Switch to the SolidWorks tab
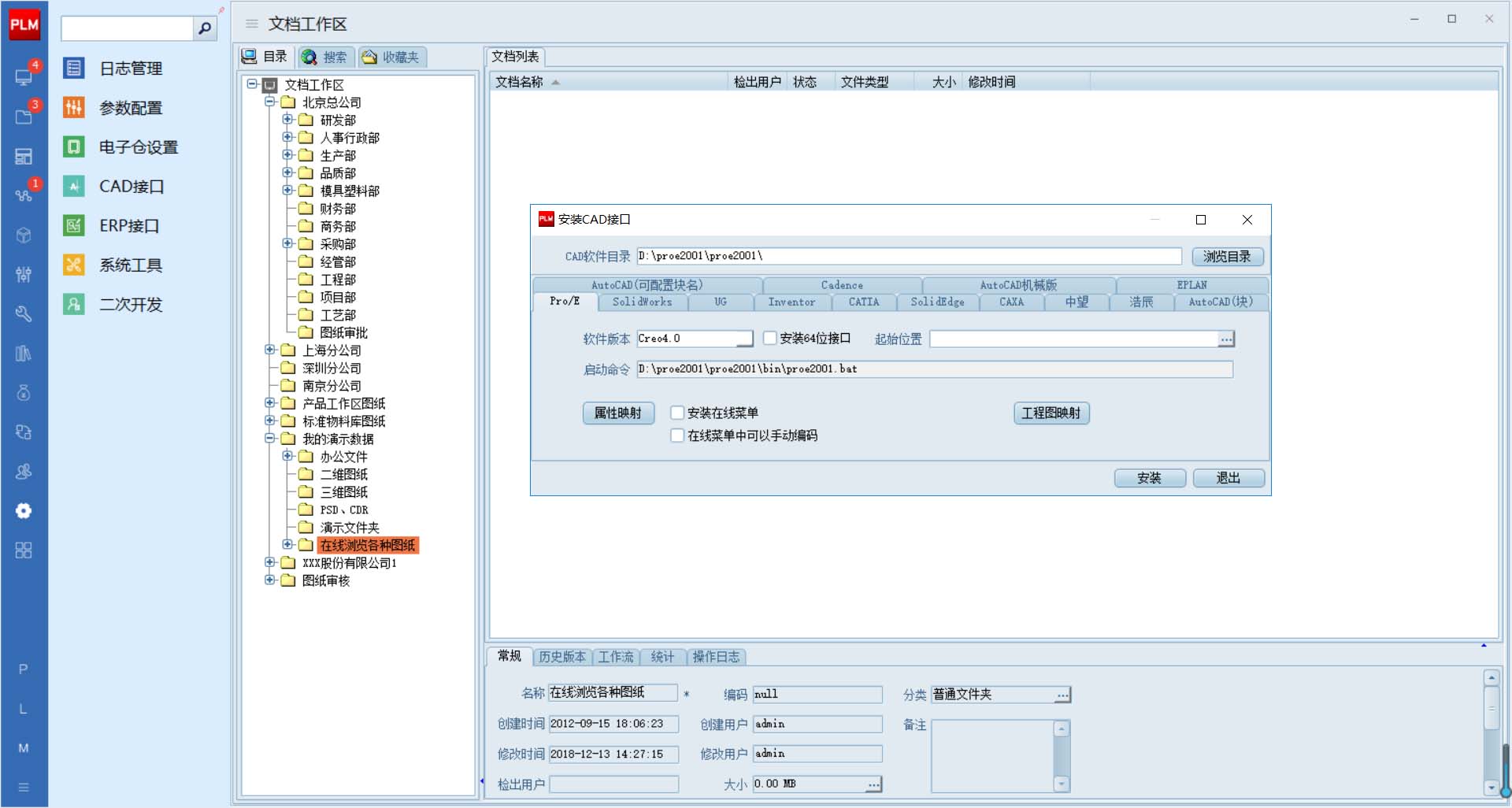1512x808 pixels. coord(642,302)
